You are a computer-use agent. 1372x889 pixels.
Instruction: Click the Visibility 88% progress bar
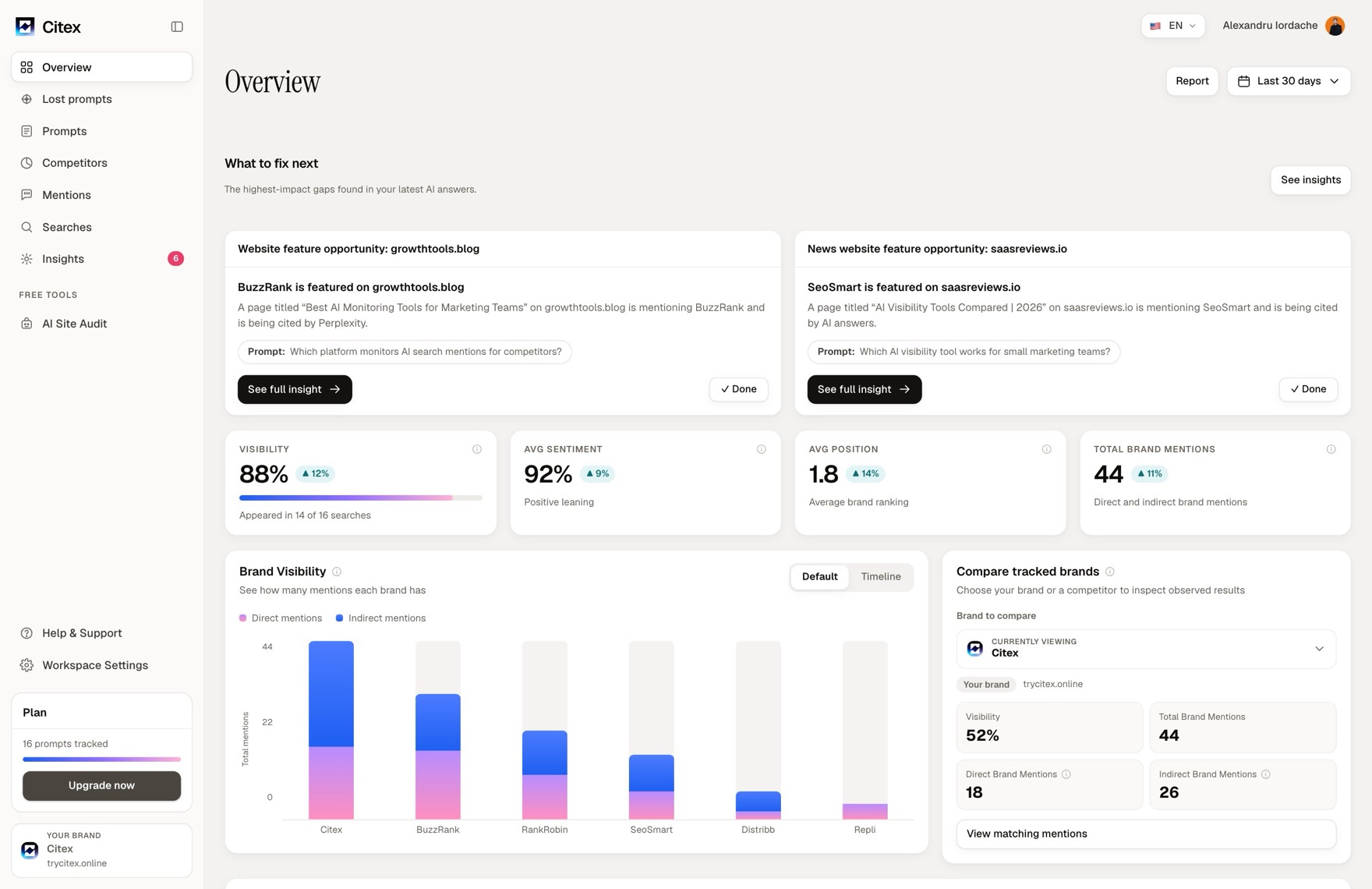click(360, 498)
